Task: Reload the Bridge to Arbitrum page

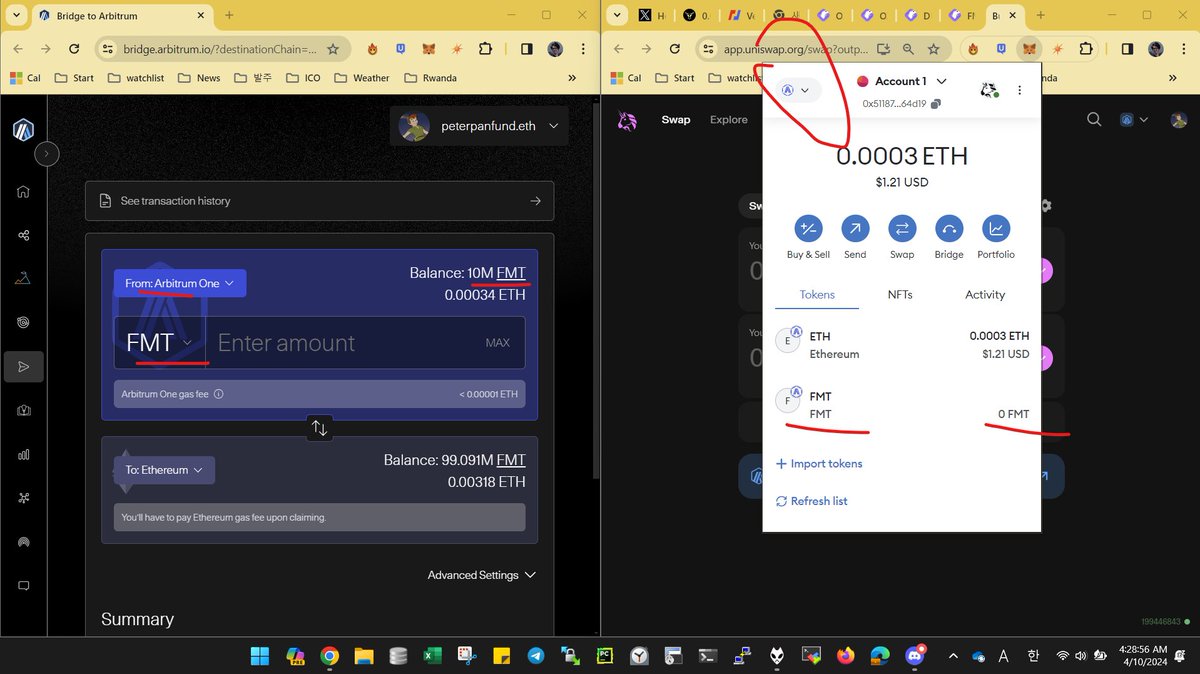Action: (74, 49)
